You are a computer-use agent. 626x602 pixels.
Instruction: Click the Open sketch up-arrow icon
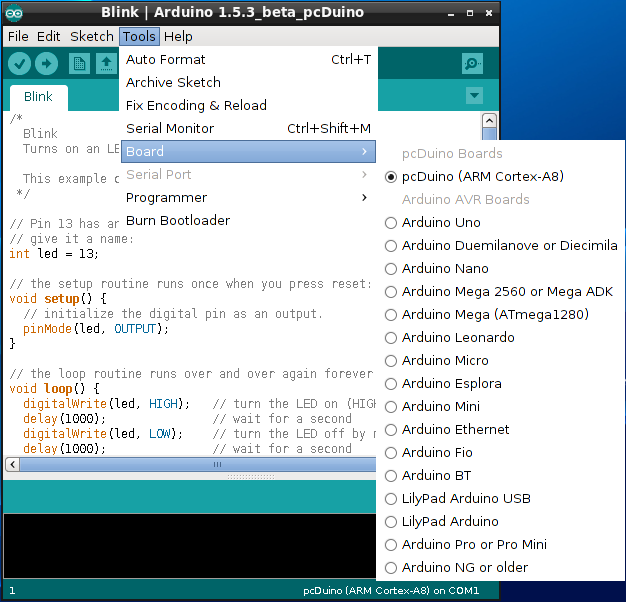(106, 63)
